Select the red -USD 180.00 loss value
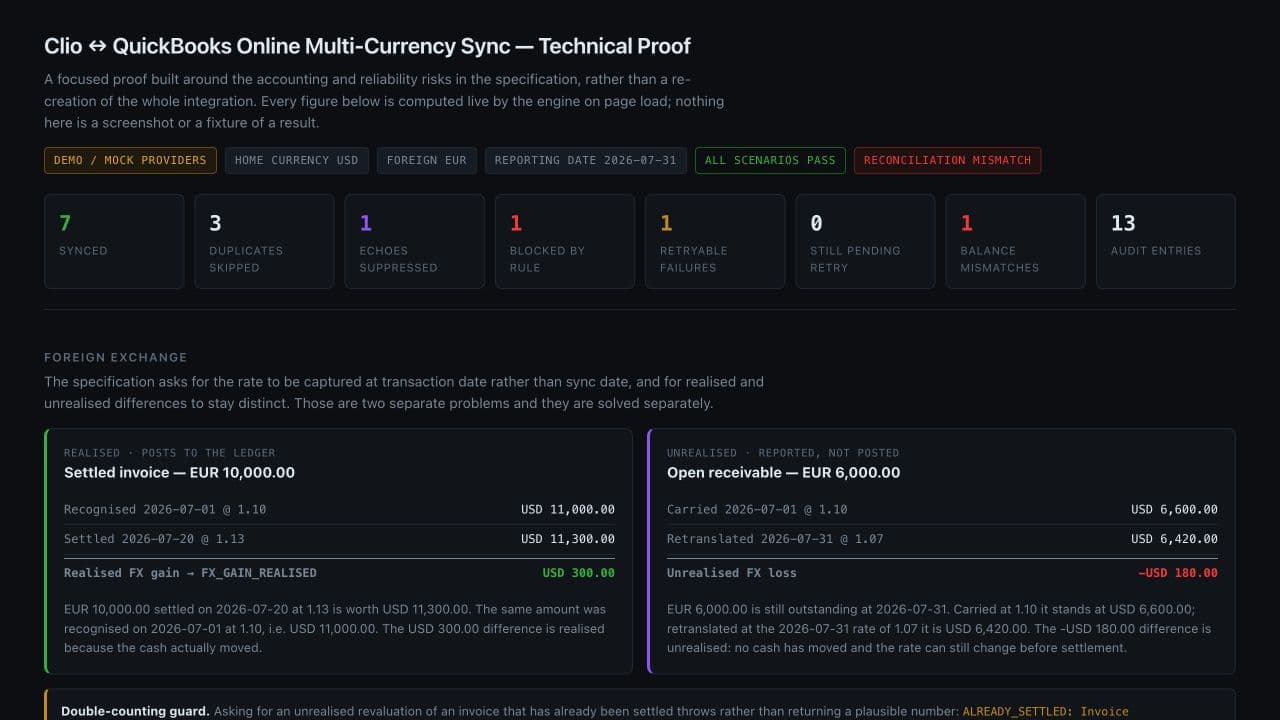 (1177, 573)
